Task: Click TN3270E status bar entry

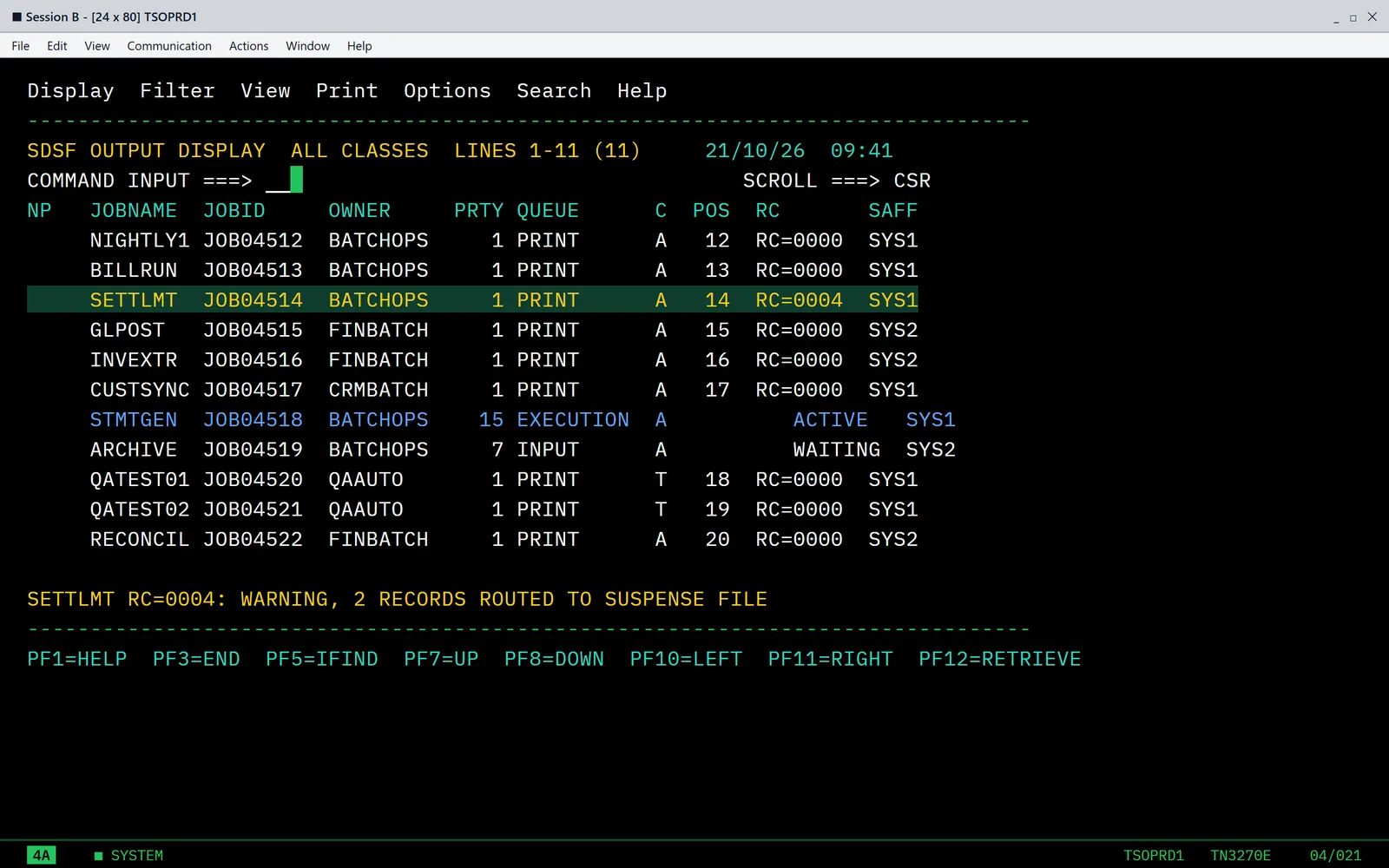Action: (x=1241, y=856)
